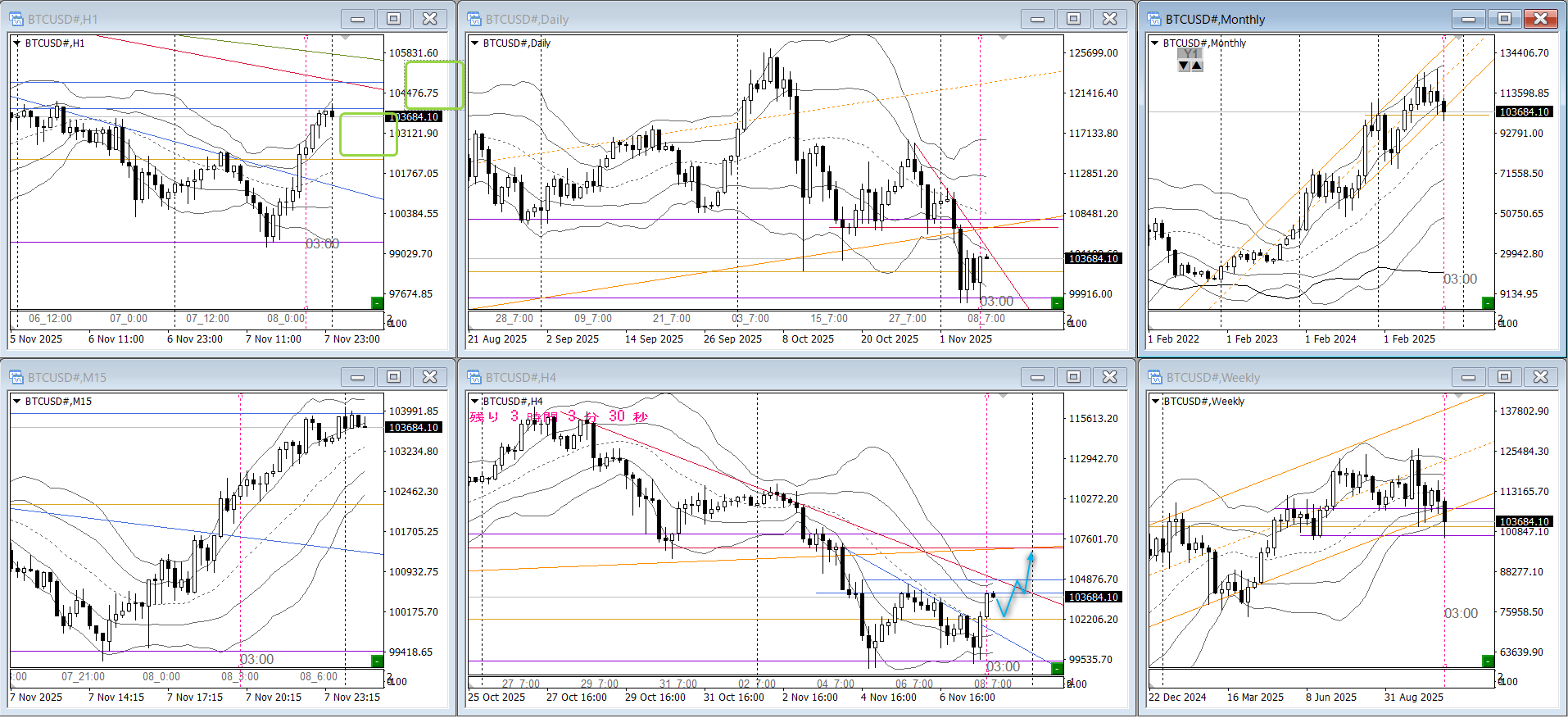Click the BTCUSD#,H1 window chart icon
1568x718 pixels.
pos(16,19)
